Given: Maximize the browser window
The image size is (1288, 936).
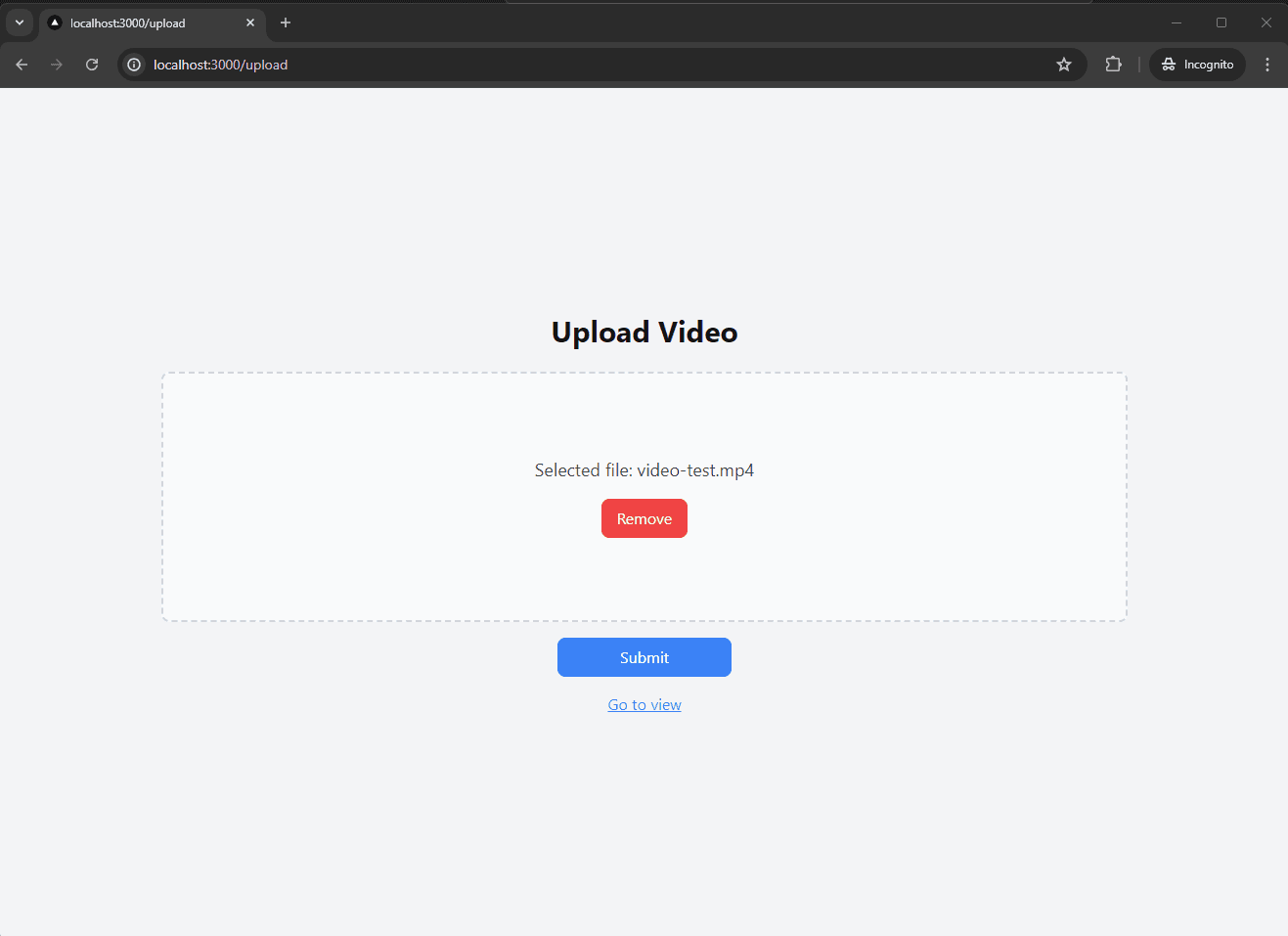Looking at the screenshot, I should coord(1221,22).
